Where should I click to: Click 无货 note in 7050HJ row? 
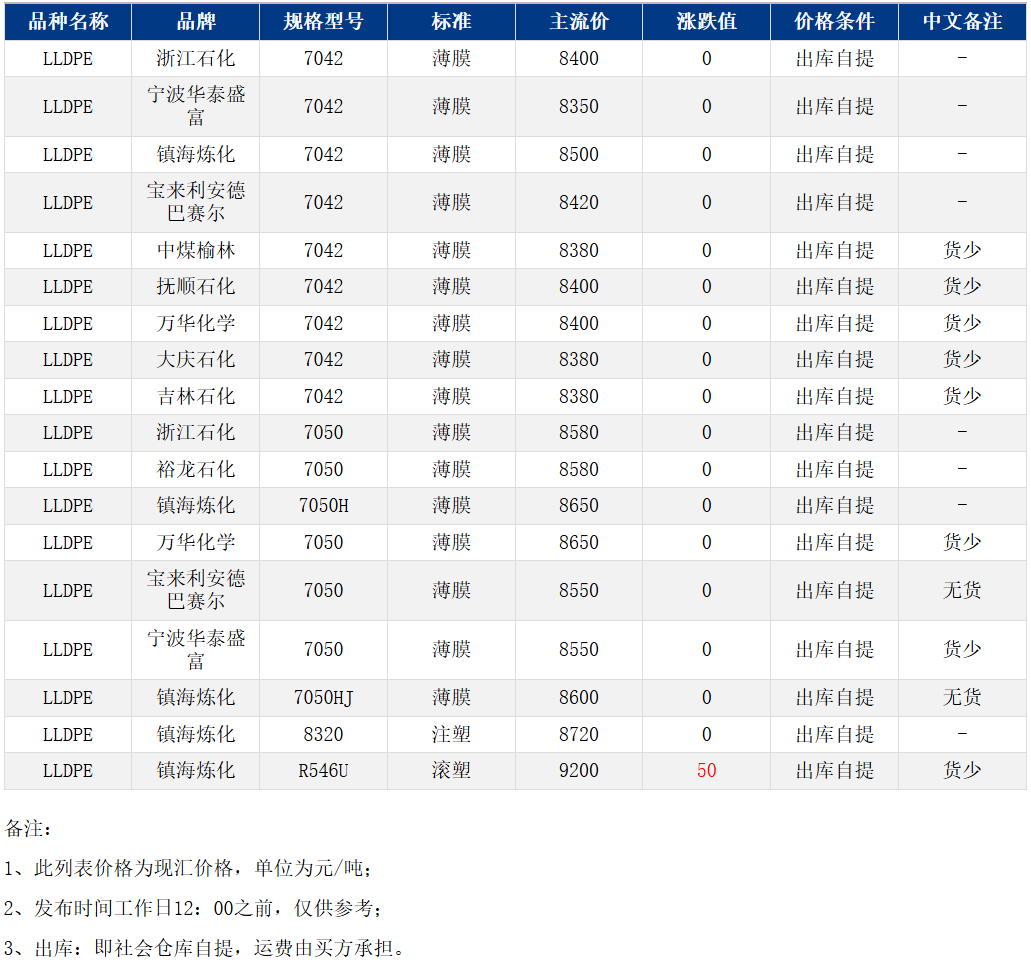tap(962, 698)
